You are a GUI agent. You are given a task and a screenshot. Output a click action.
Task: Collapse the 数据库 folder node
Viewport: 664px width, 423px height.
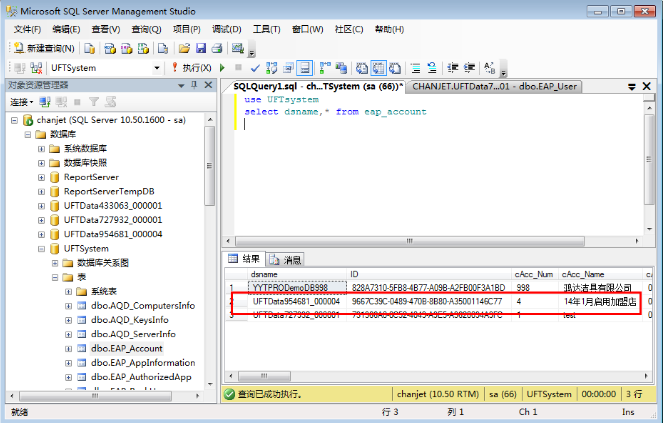point(28,135)
